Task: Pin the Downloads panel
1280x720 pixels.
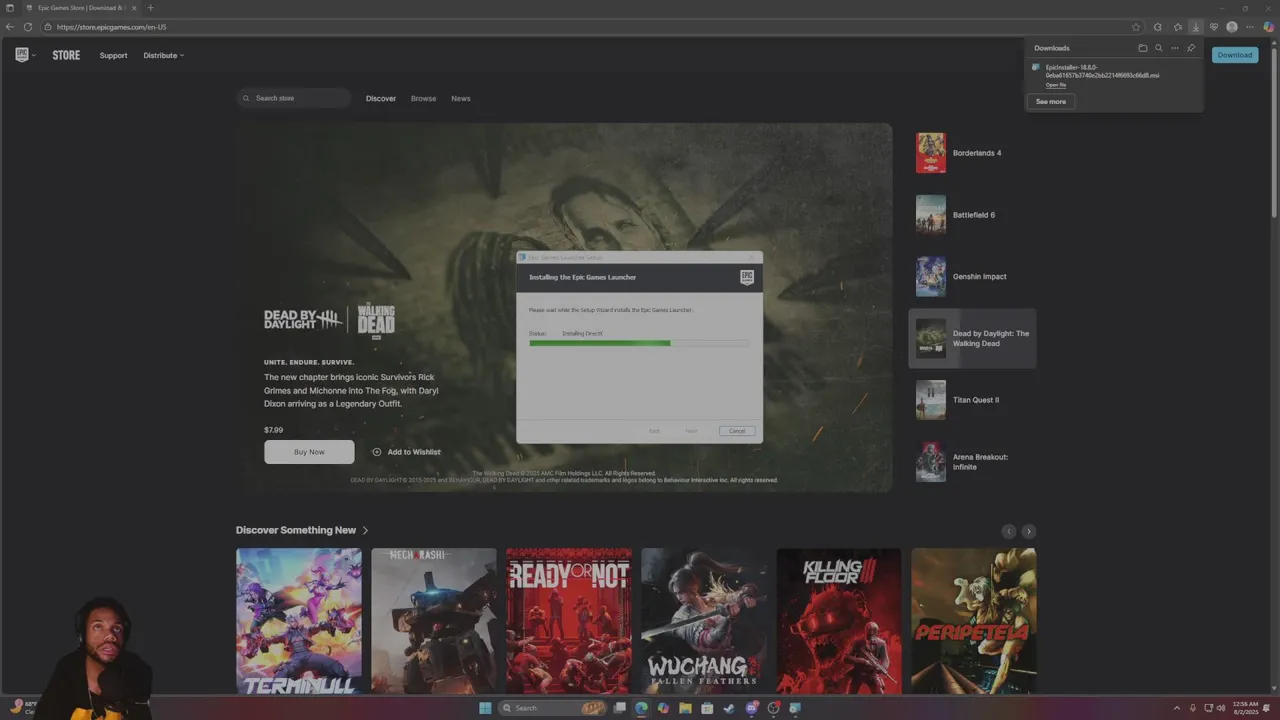Action: pyautogui.click(x=1191, y=48)
